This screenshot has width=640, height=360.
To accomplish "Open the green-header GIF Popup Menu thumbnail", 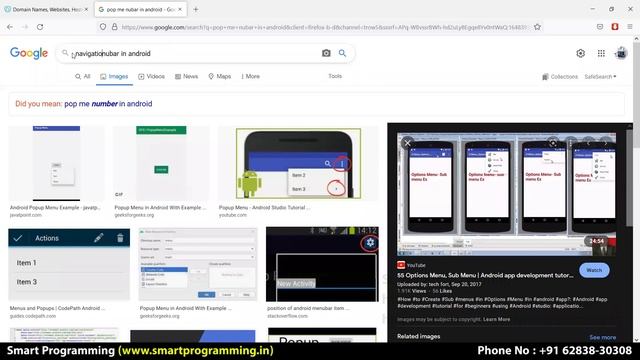I will click(x=161, y=163).
